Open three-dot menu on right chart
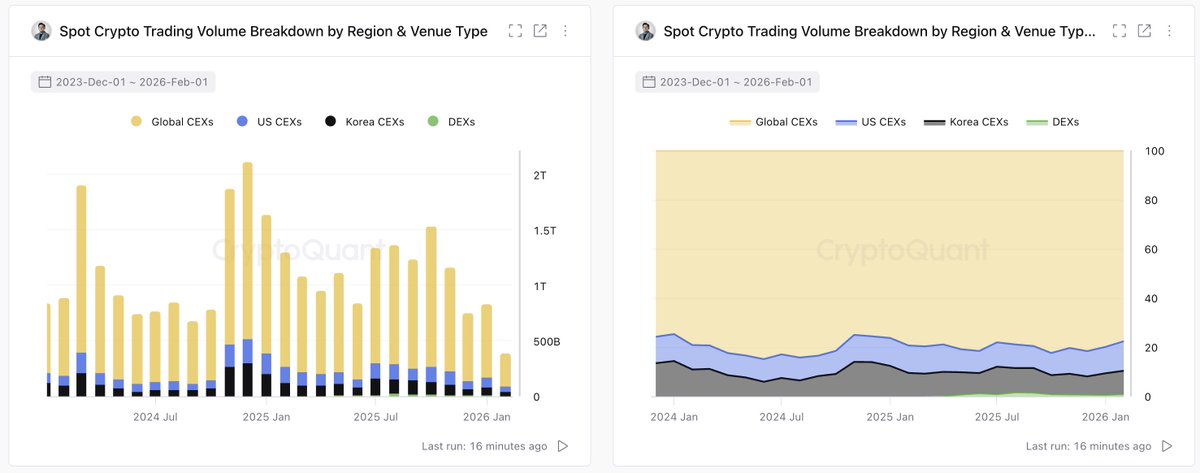 [1169, 31]
